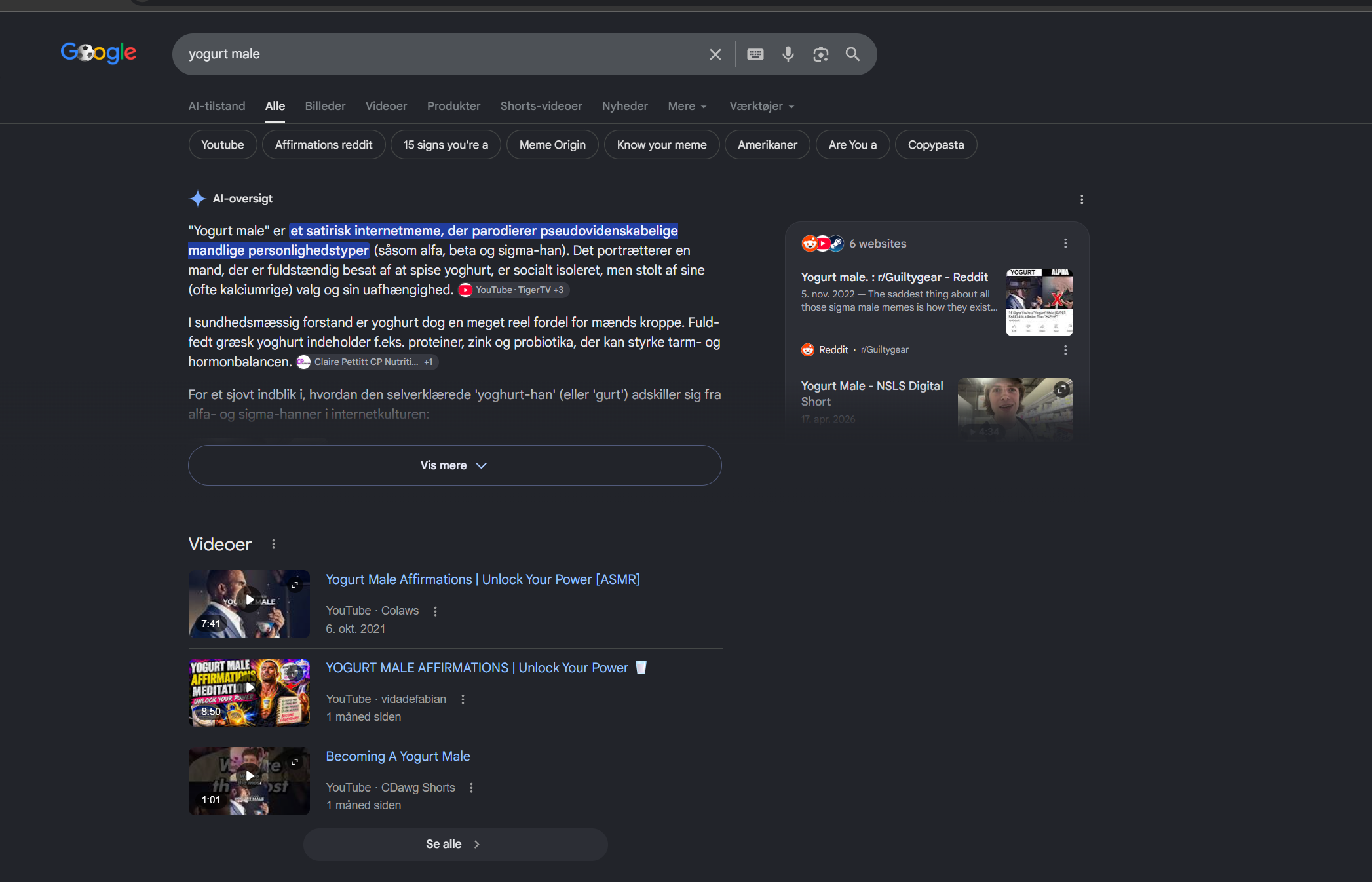
Task: Open the Værktøjer dropdown
Action: coord(761,106)
